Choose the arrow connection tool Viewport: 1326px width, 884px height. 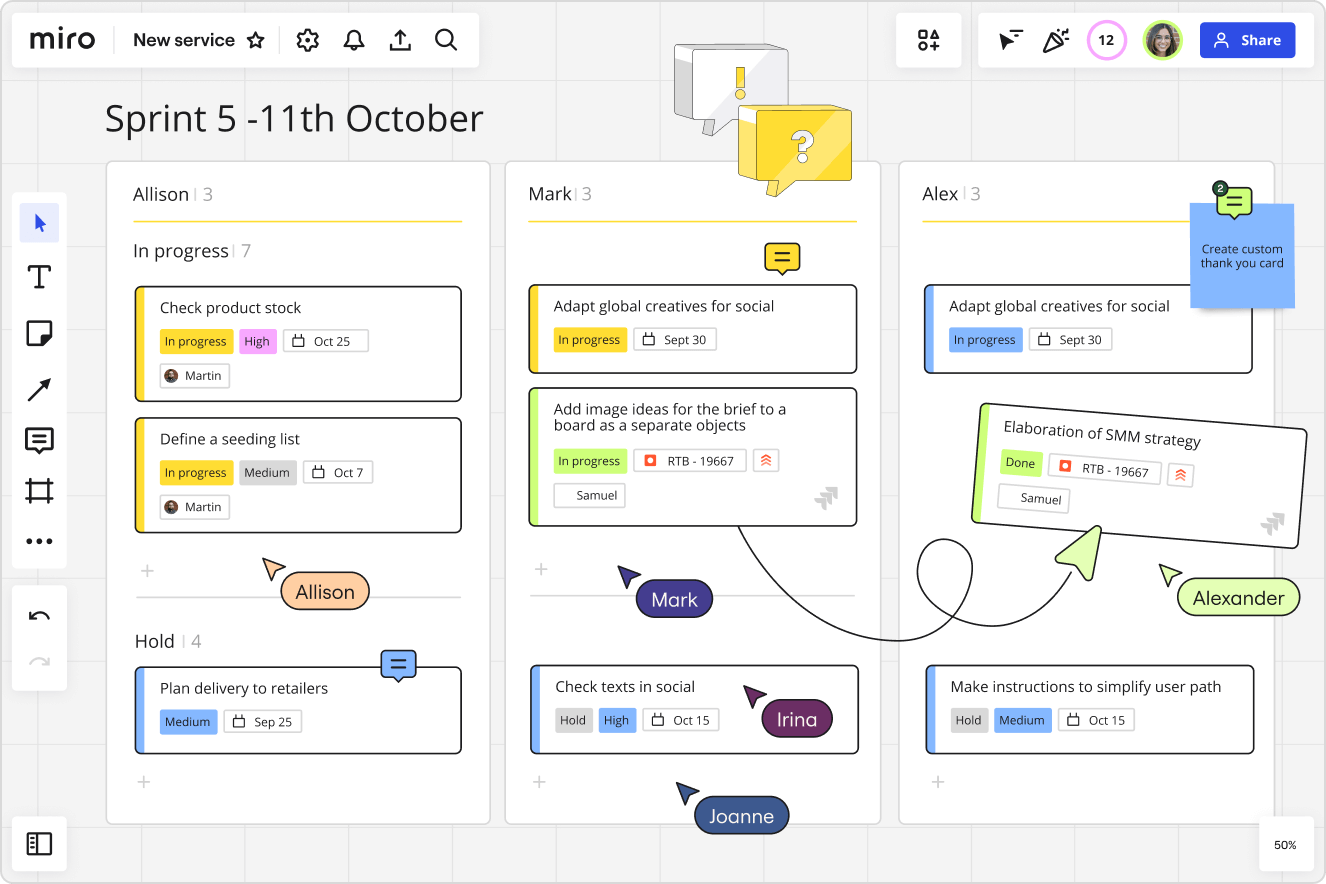coord(39,389)
